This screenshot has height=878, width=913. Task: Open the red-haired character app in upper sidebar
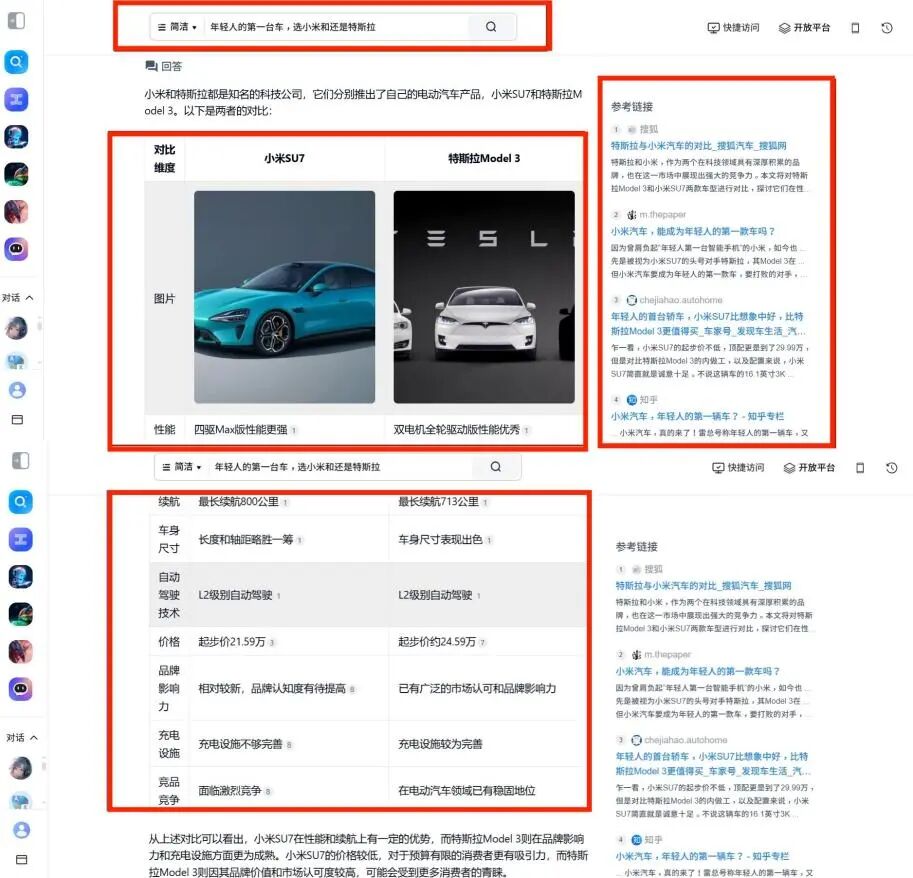(16, 211)
